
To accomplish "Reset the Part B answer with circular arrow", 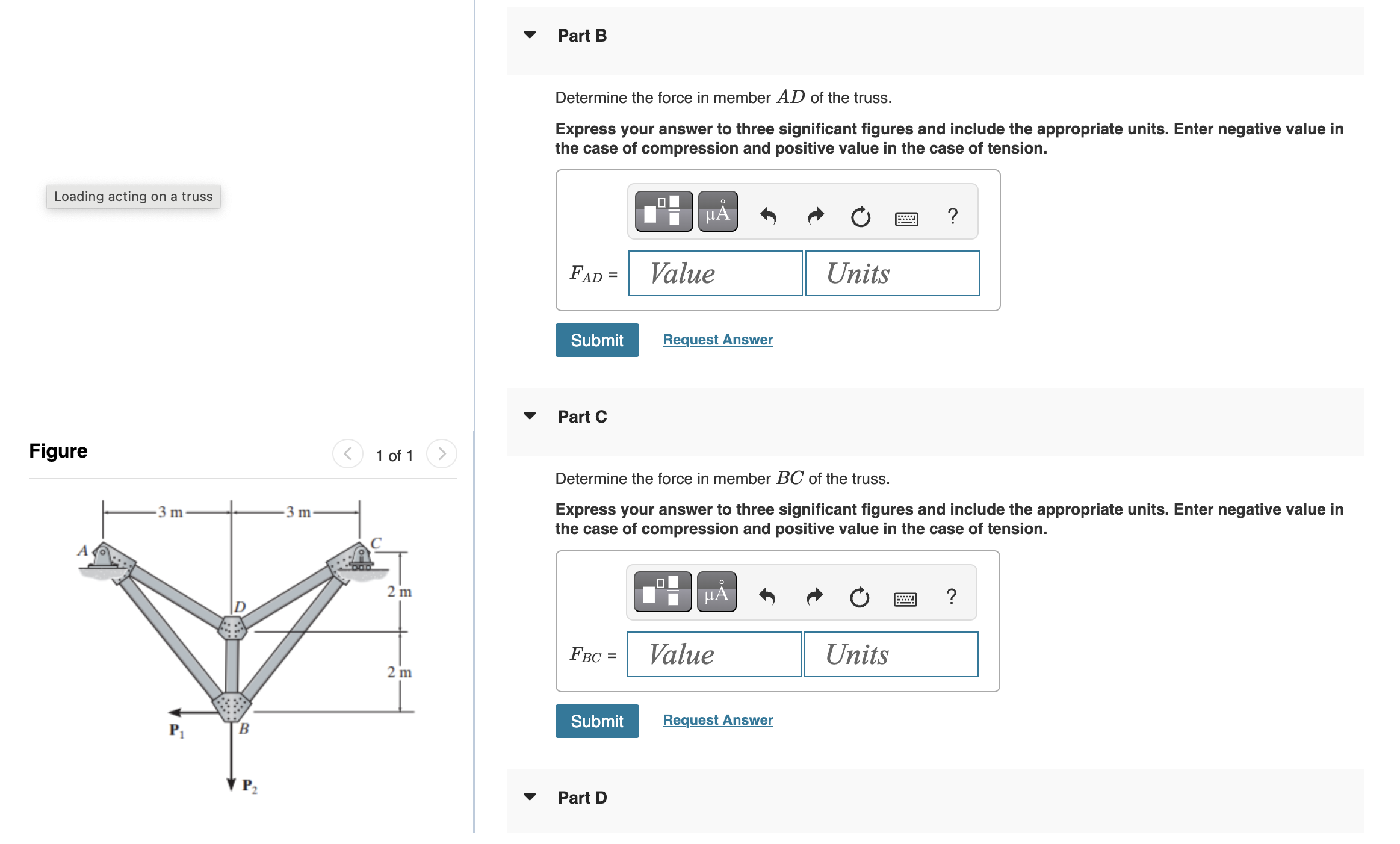I will click(860, 217).
